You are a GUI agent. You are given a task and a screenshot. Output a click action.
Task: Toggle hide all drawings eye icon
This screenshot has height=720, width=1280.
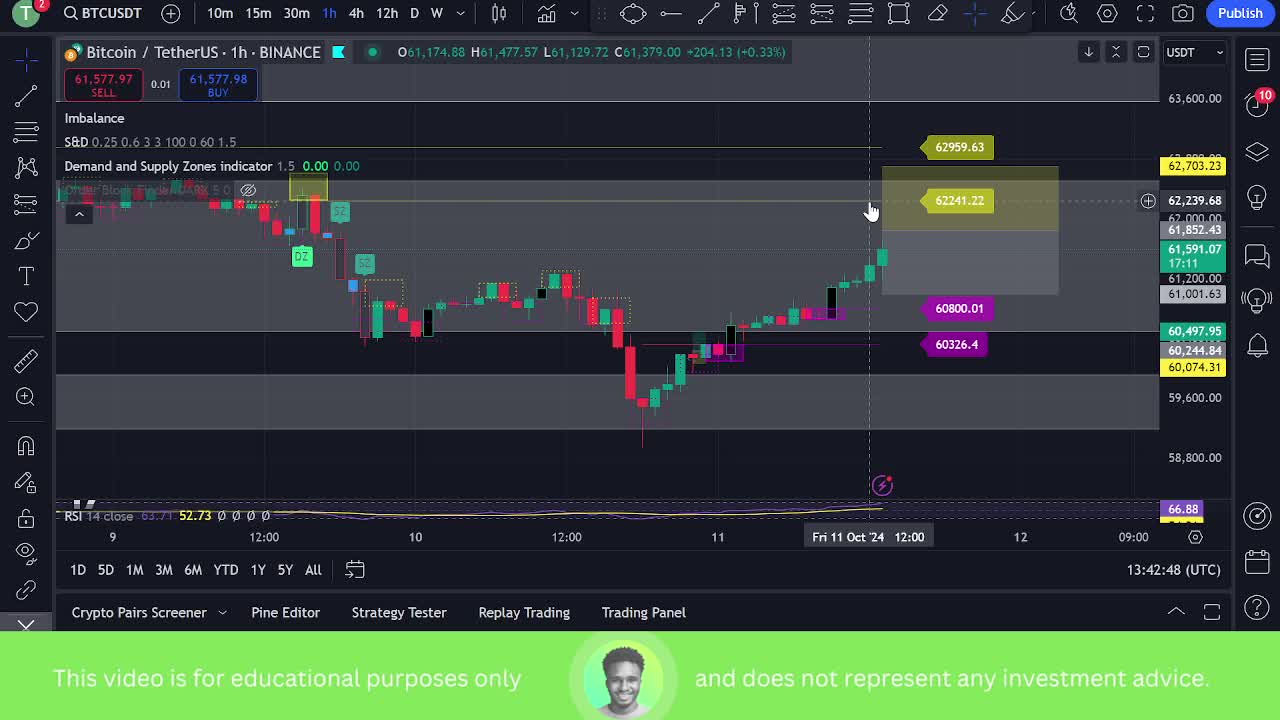click(x=26, y=553)
